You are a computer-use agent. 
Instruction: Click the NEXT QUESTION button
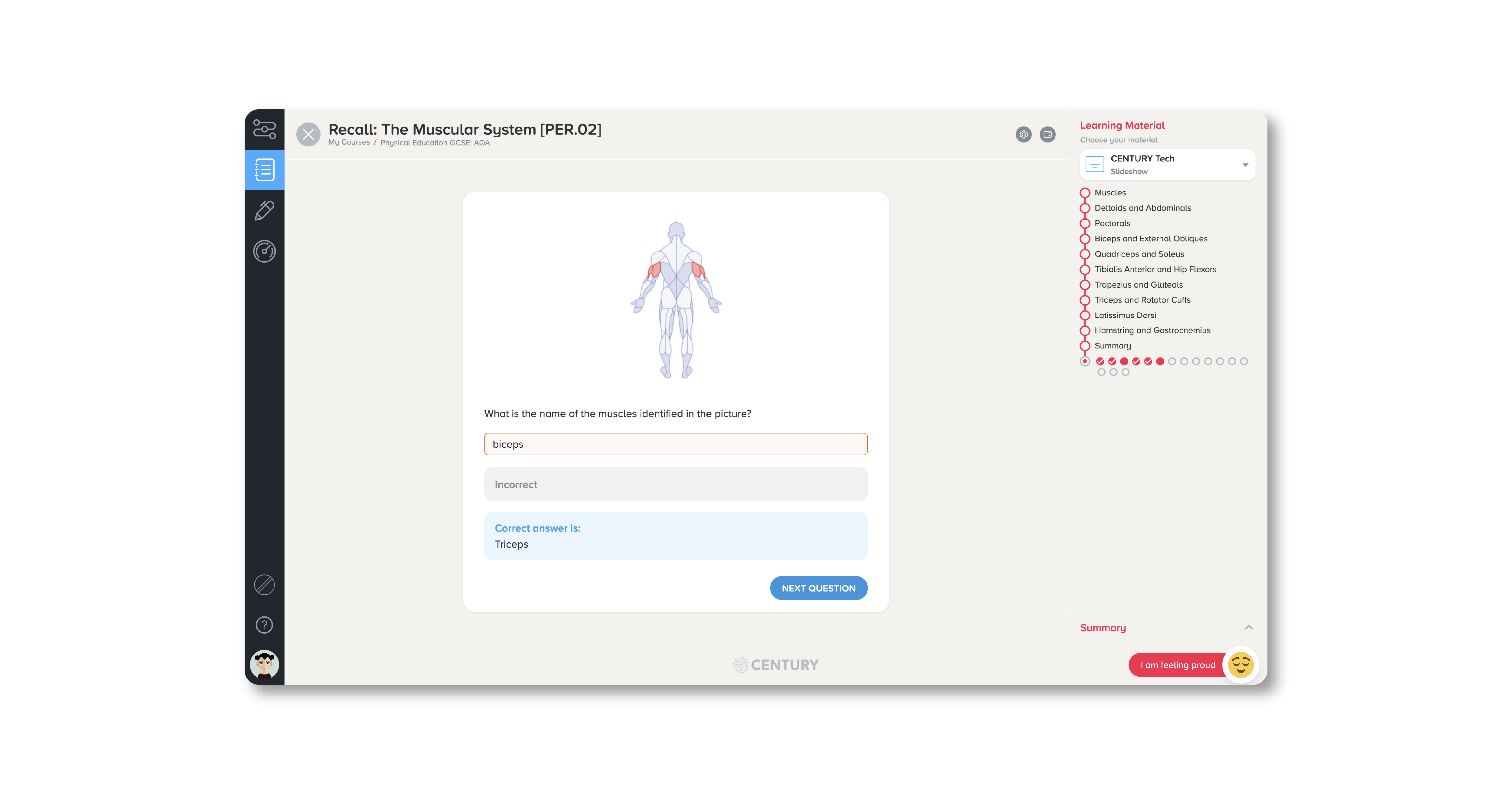[x=818, y=588]
